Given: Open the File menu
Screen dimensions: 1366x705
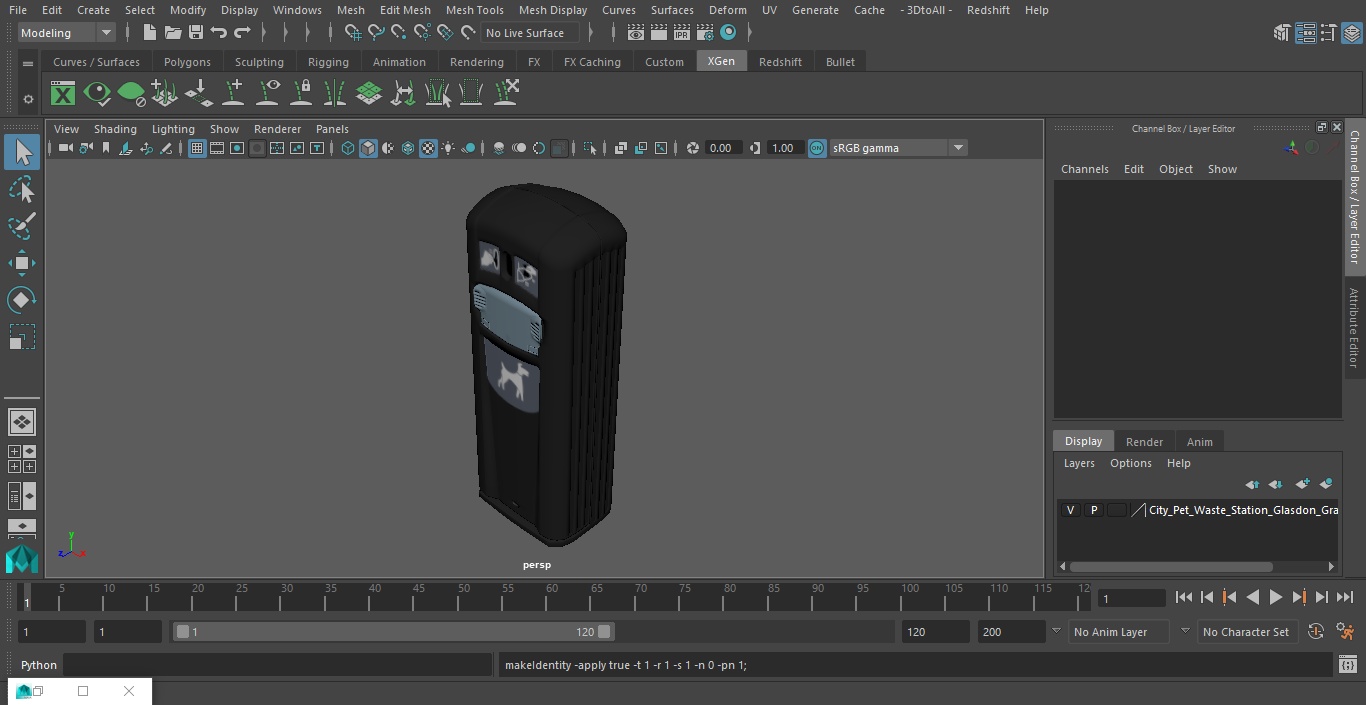Looking at the screenshot, I should click(x=18, y=10).
